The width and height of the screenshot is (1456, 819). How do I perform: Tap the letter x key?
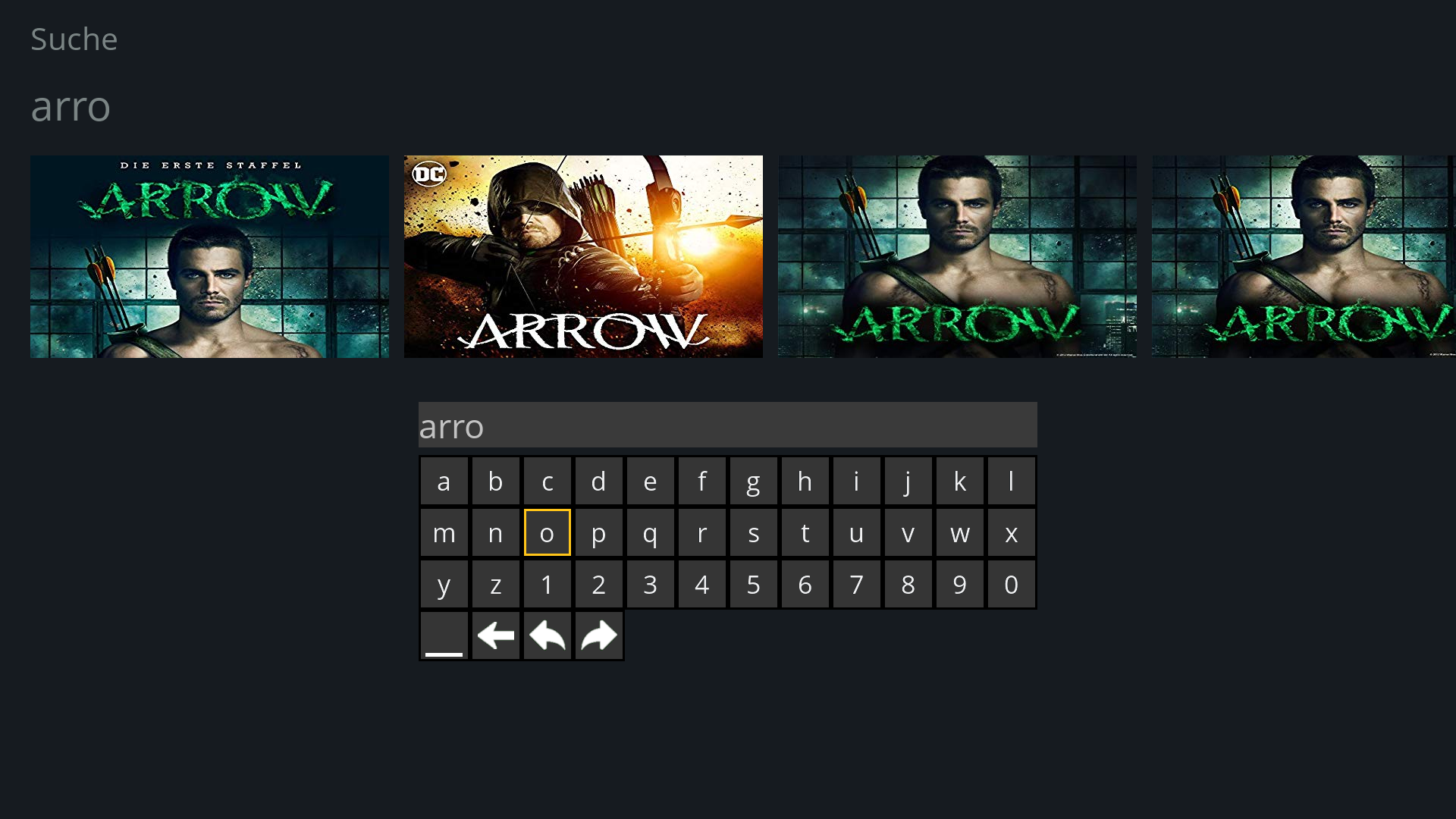click(x=1012, y=532)
